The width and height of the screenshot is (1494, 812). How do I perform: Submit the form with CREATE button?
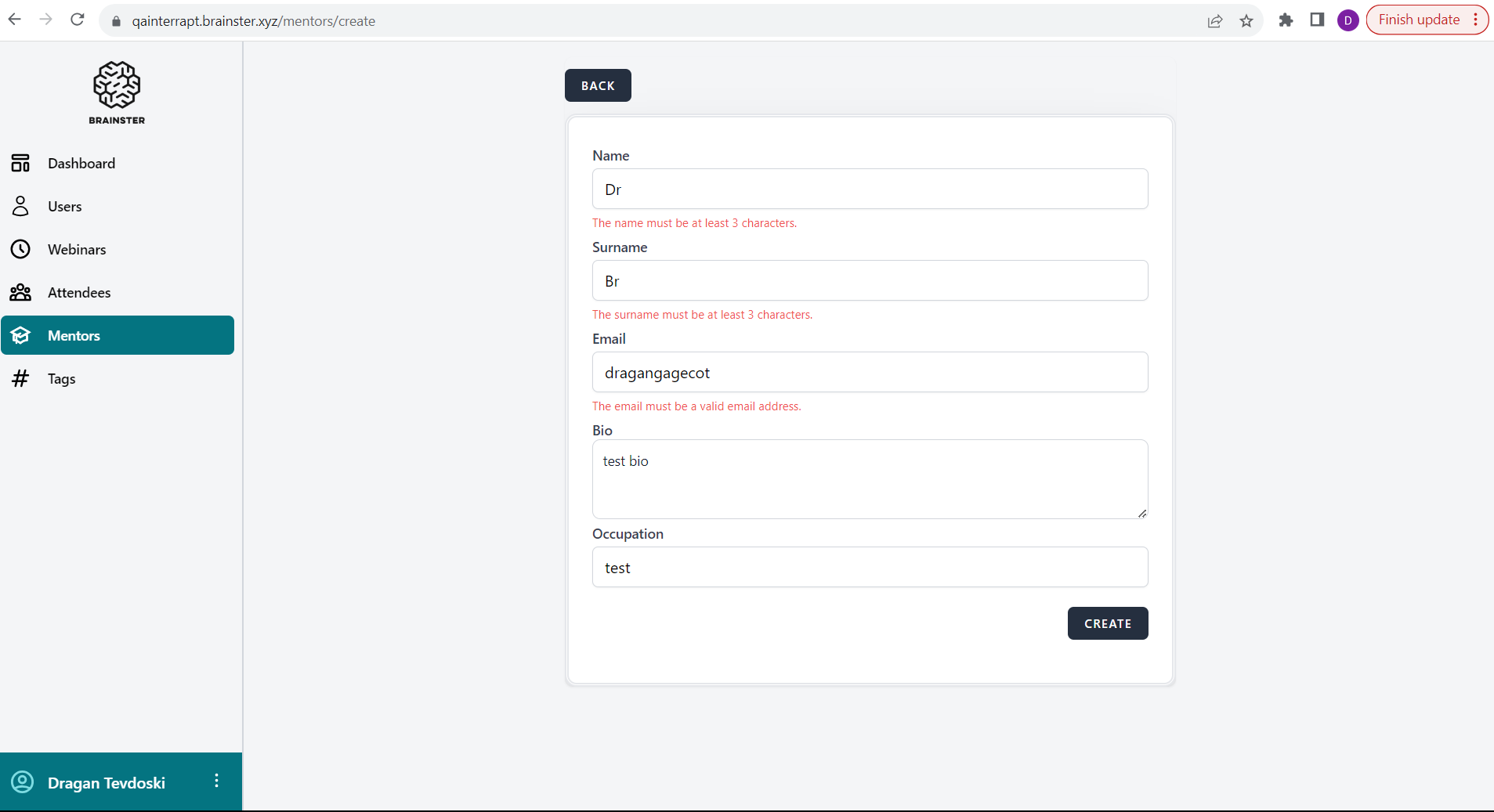click(1107, 623)
